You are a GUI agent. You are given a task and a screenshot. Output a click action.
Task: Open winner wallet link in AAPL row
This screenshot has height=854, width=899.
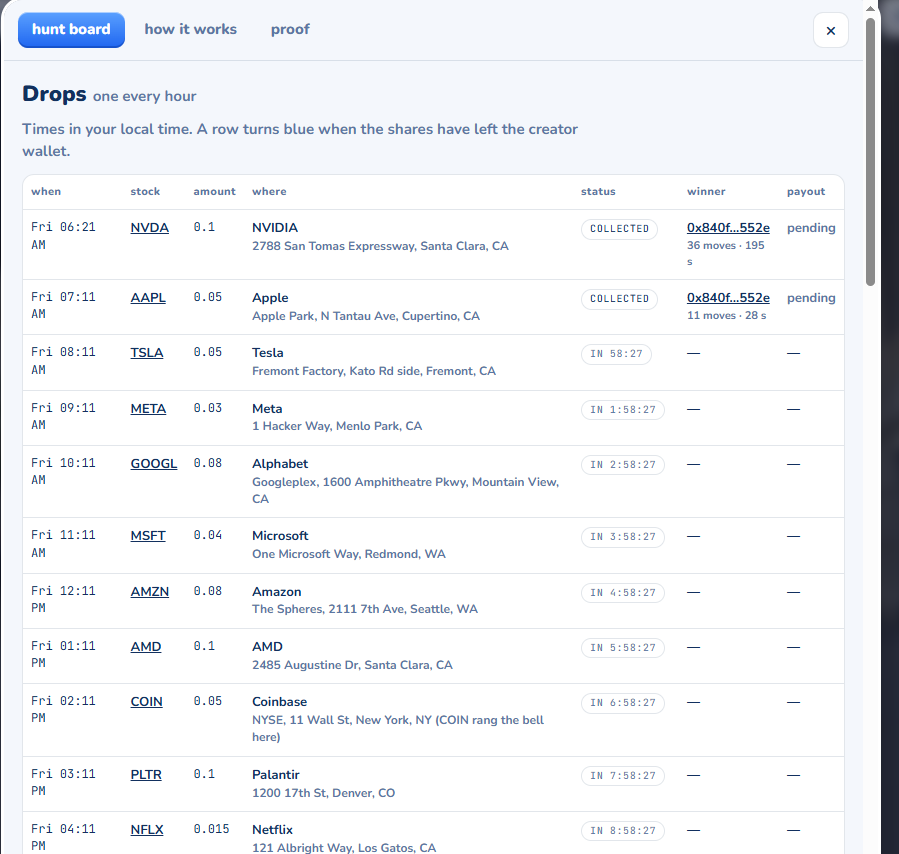(728, 297)
